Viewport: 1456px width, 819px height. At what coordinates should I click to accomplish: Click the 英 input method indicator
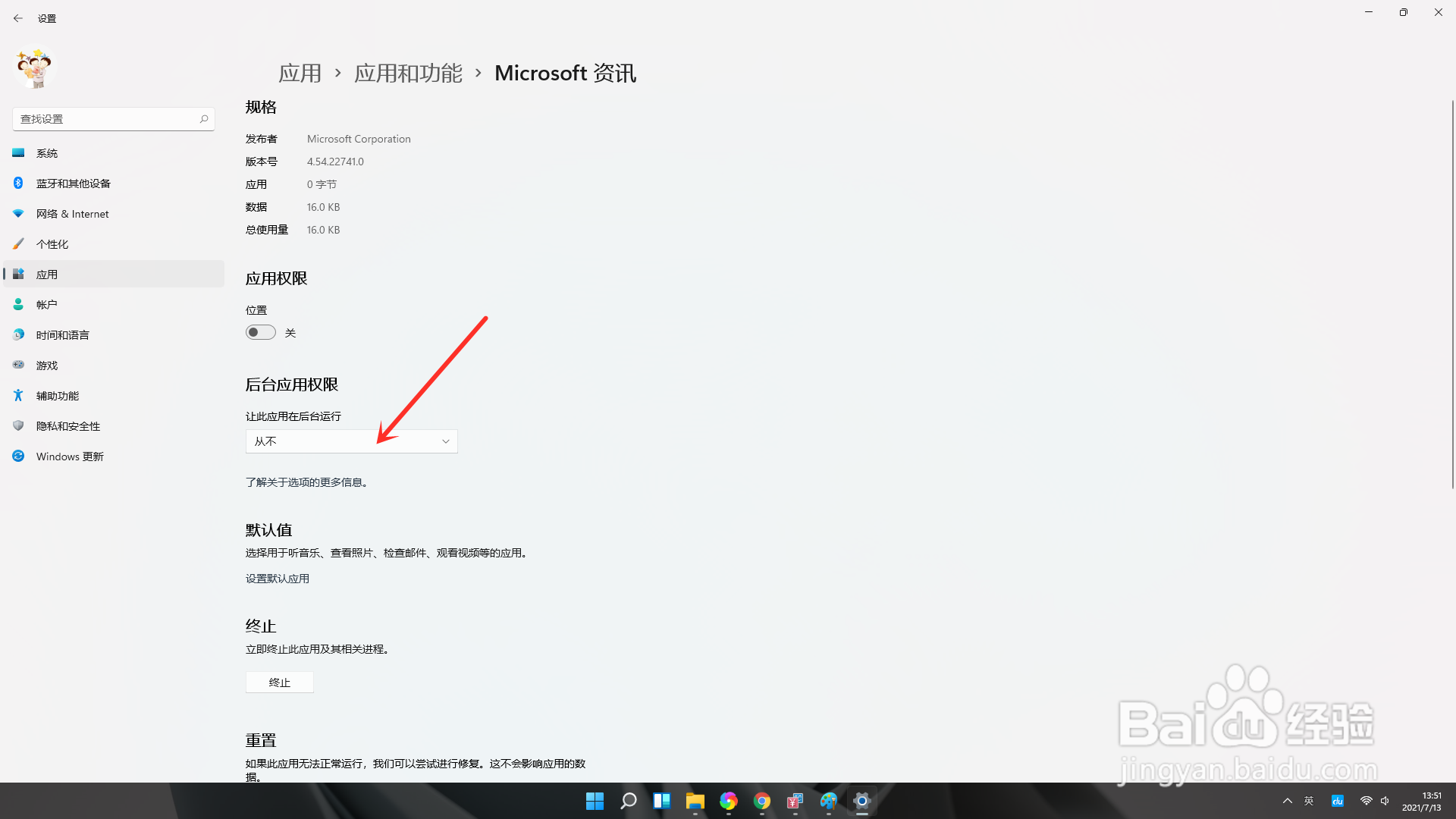1309,801
